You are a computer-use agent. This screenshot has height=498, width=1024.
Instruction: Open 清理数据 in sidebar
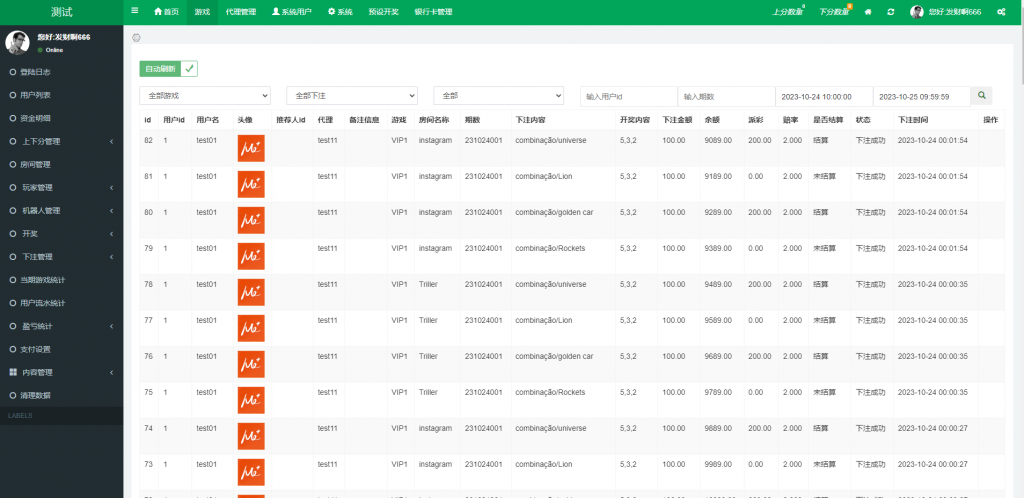tap(36, 395)
